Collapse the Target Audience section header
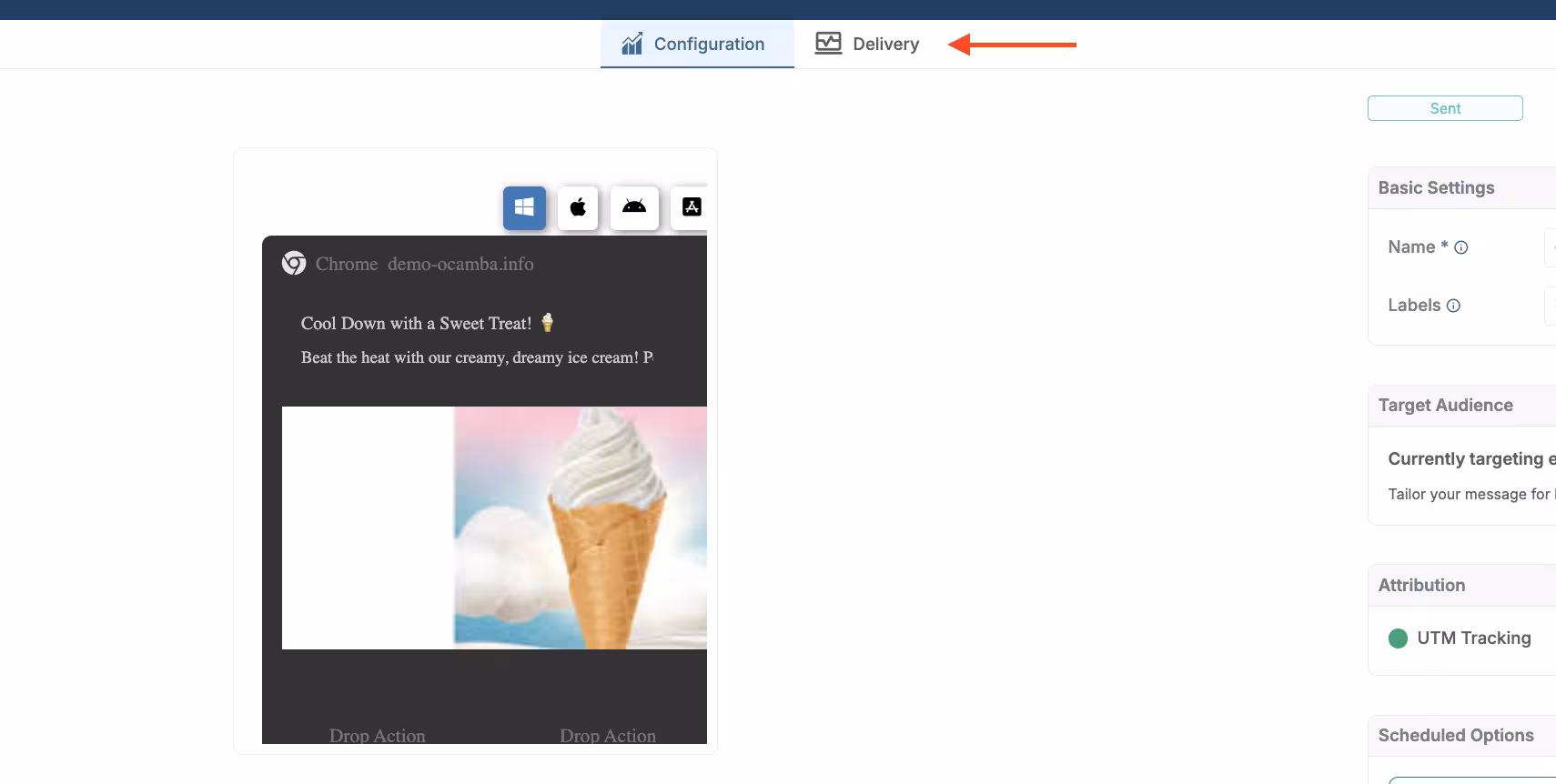 (1445, 406)
